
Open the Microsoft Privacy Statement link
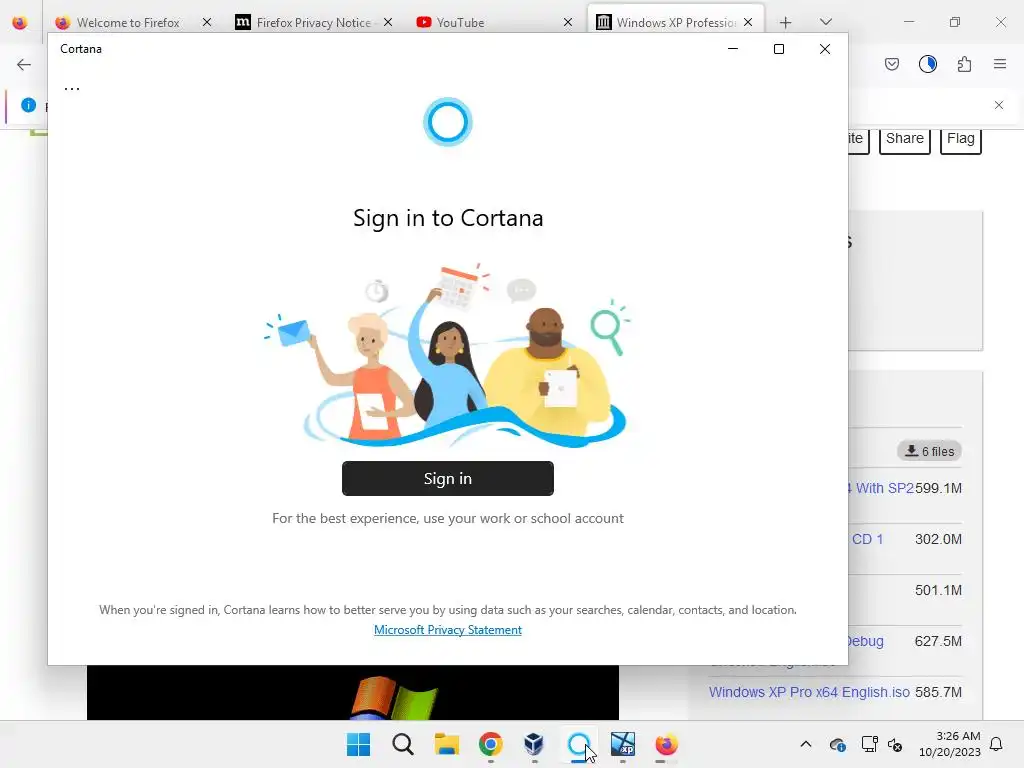pyautogui.click(x=447, y=630)
